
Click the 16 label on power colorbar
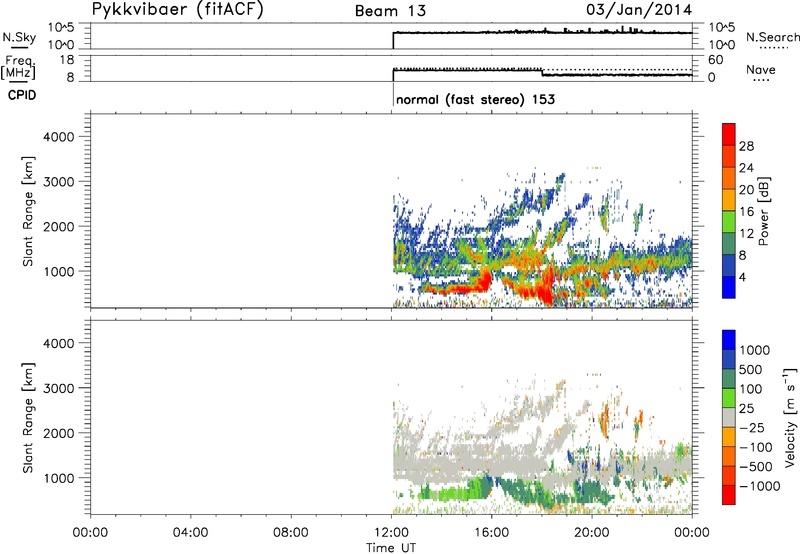746,211
